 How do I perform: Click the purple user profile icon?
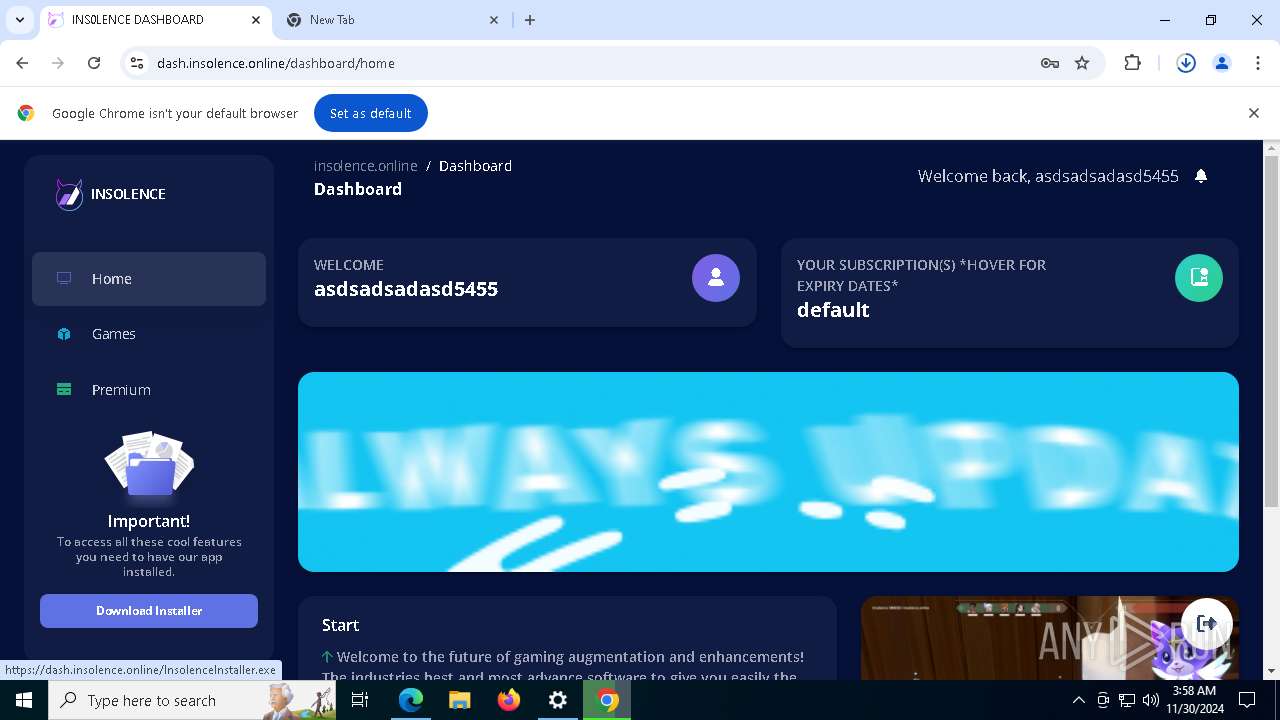click(x=716, y=278)
